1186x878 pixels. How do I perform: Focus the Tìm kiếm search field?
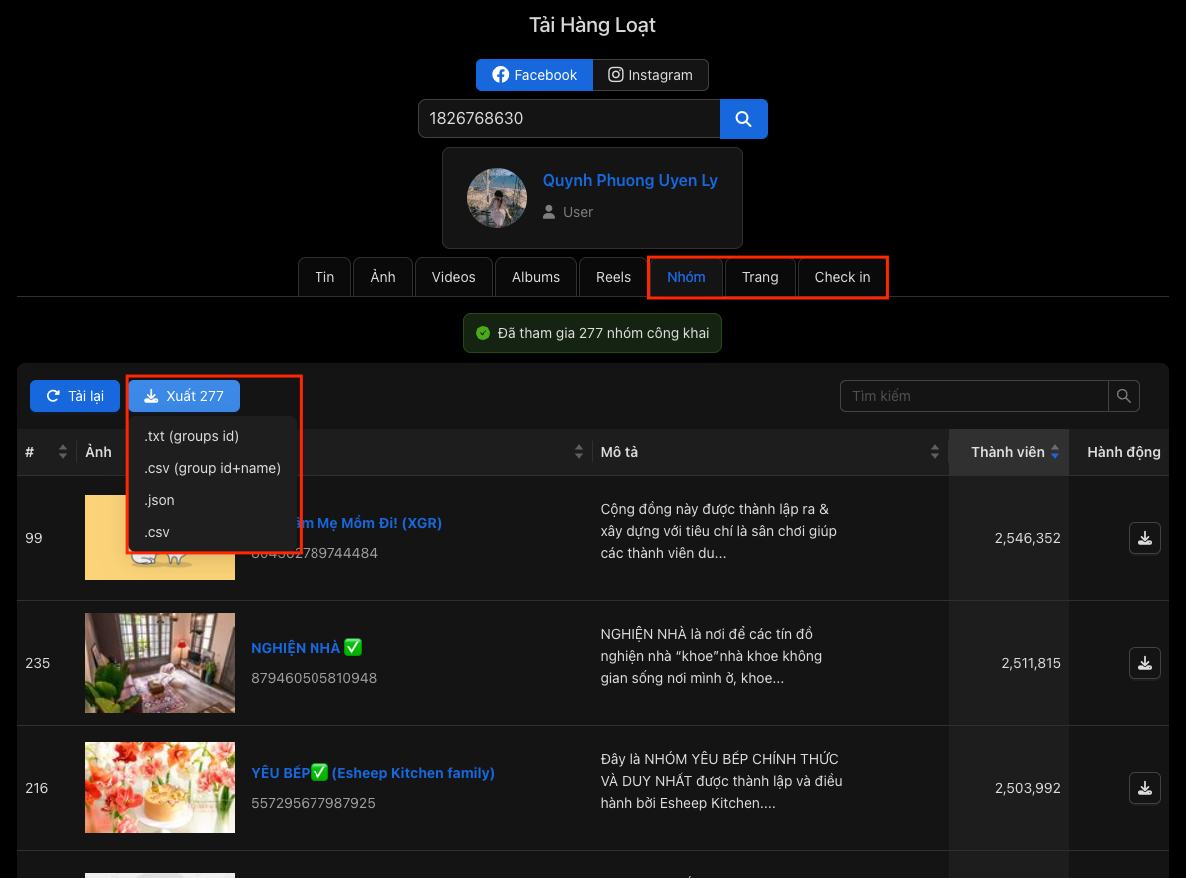(x=974, y=396)
